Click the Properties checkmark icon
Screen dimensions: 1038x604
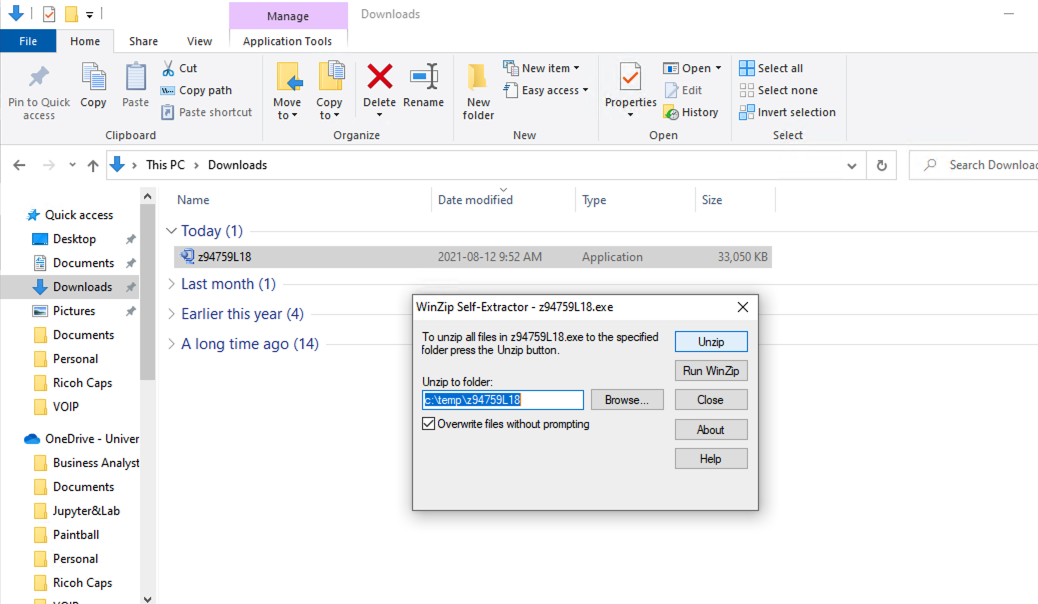click(x=630, y=77)
